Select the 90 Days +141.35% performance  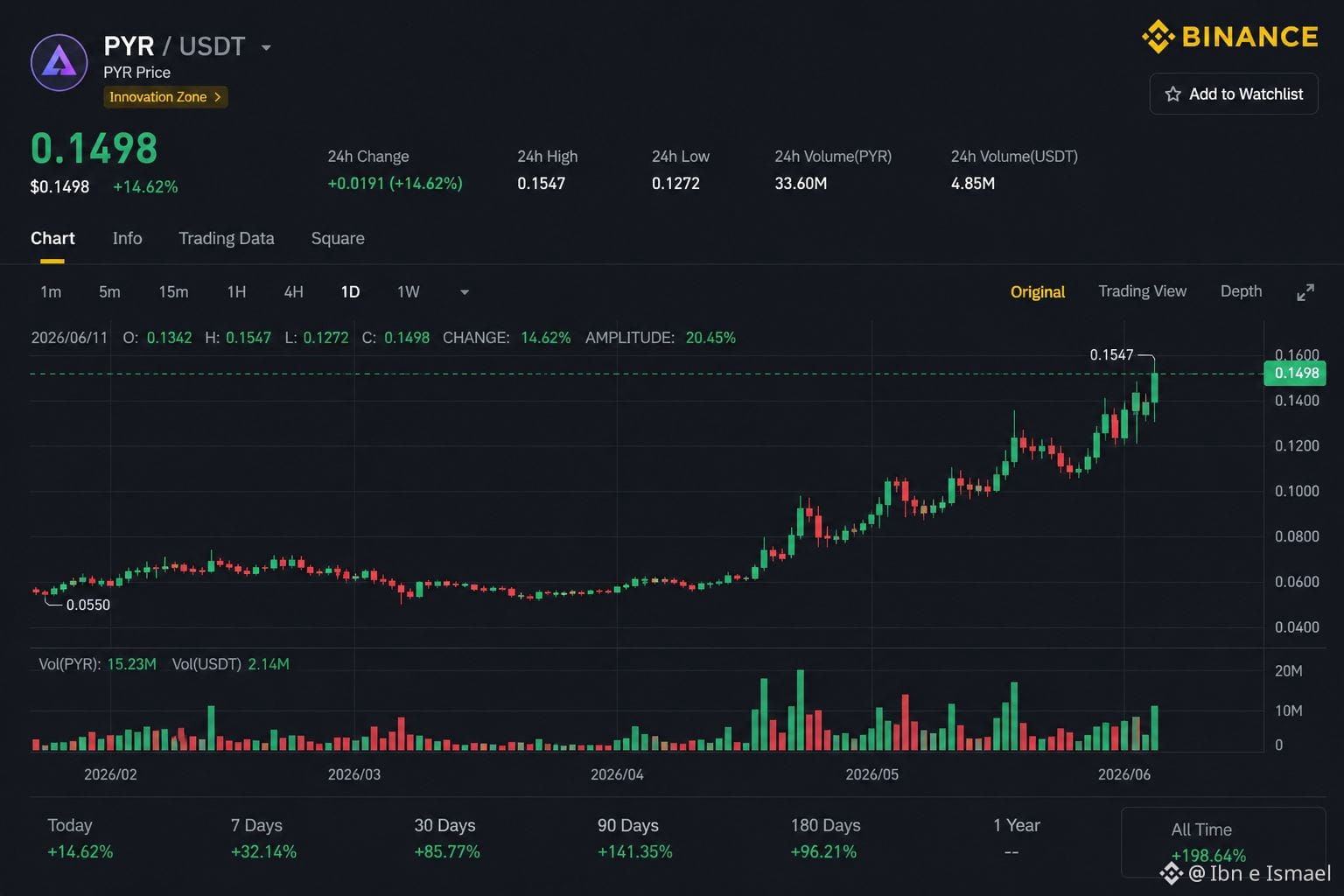coord(634,838)
